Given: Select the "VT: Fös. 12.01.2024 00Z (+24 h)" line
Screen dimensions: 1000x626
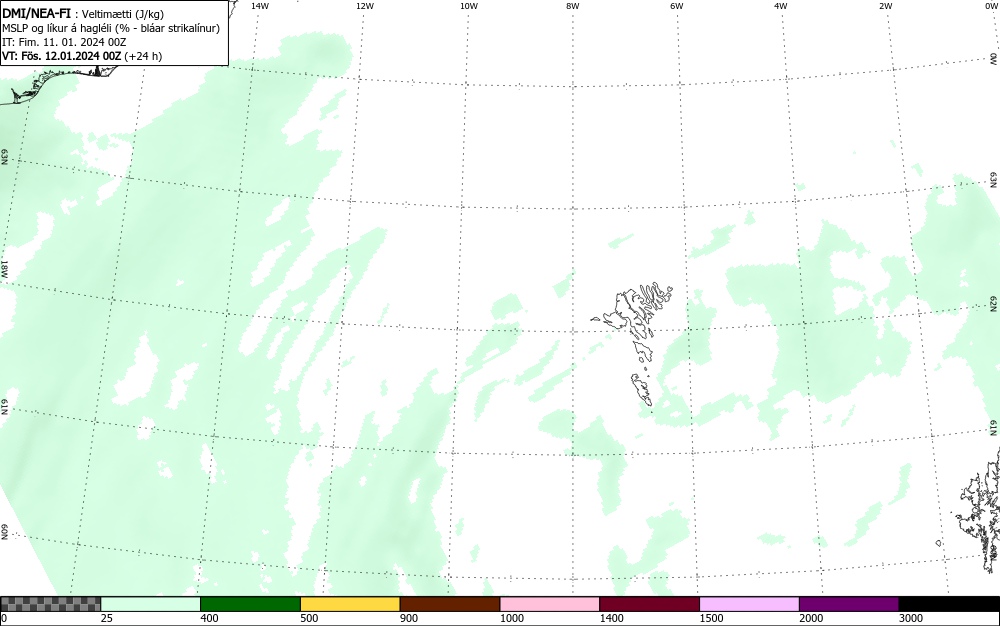Looking at the screenshot, I should click(x=82, y=56).
